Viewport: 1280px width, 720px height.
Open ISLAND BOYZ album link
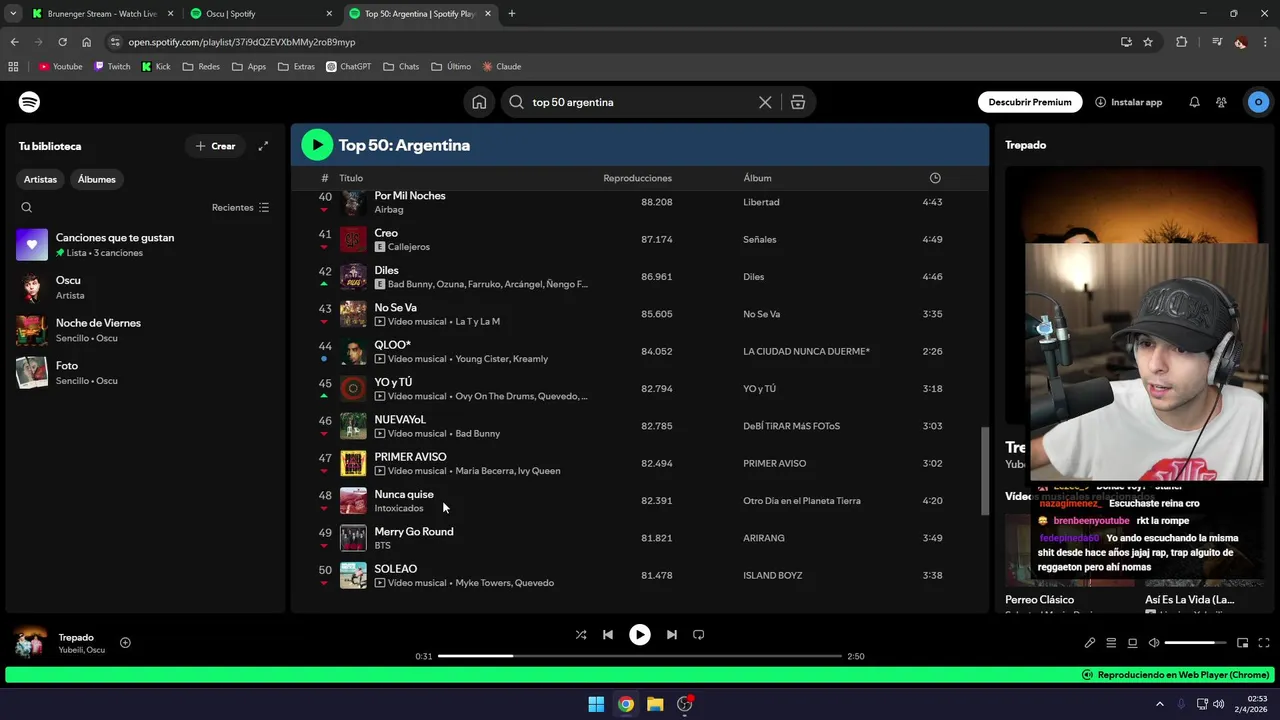pyautogui.click(x=773, y=576)
